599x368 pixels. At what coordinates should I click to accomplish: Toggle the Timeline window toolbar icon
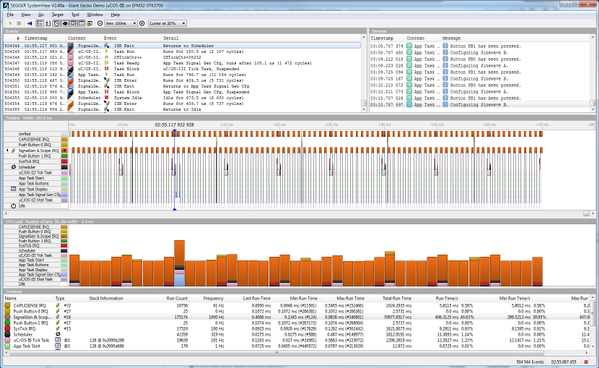point(57,23)
